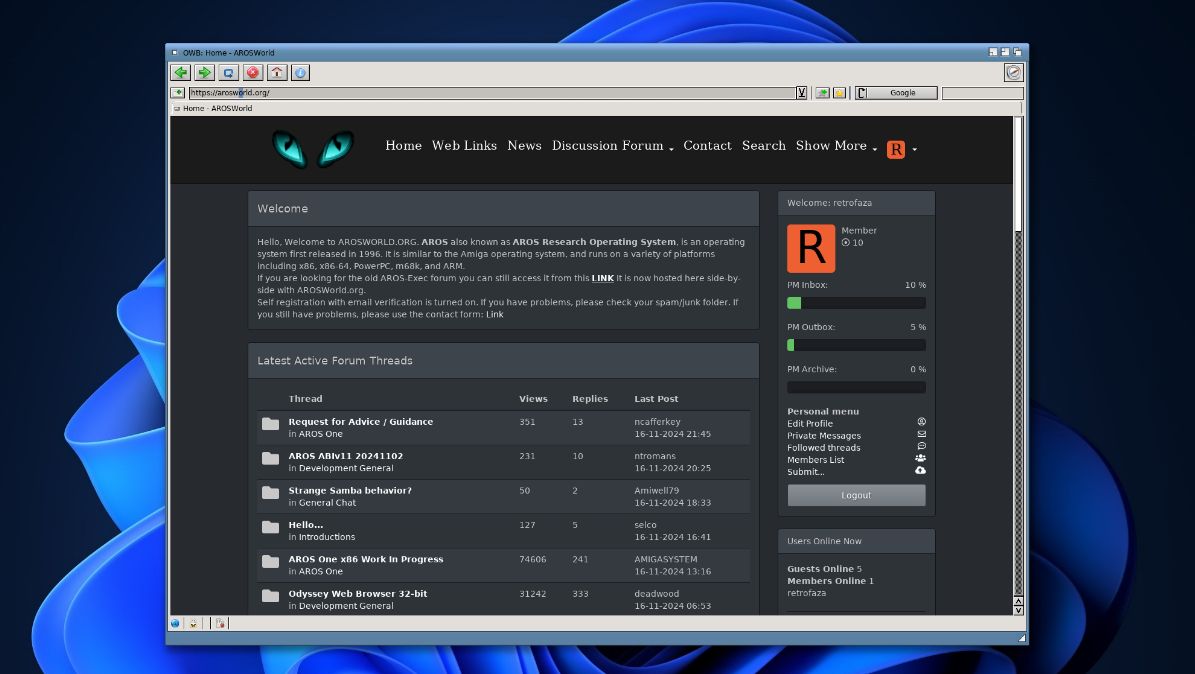Go forward with the green right arrow
The height and width of the screenshot is (674, 1195).
204,72
